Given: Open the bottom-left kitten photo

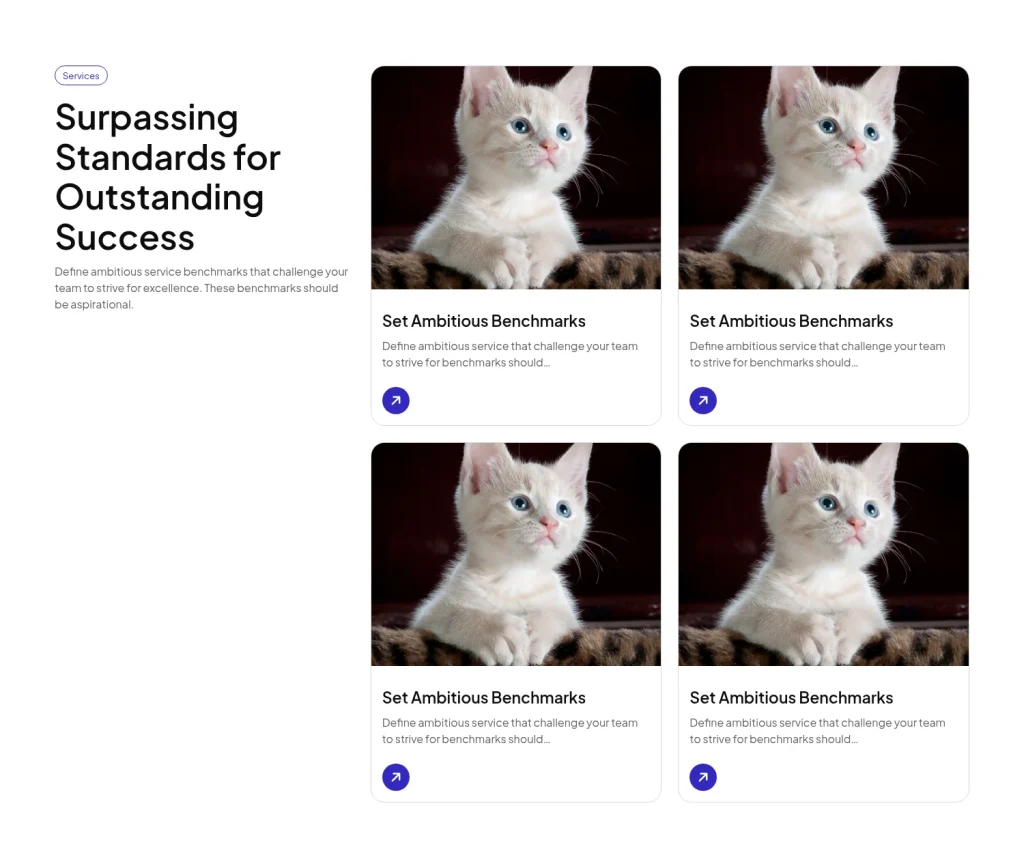Looking at the screenshot, I should click(515, 554).
